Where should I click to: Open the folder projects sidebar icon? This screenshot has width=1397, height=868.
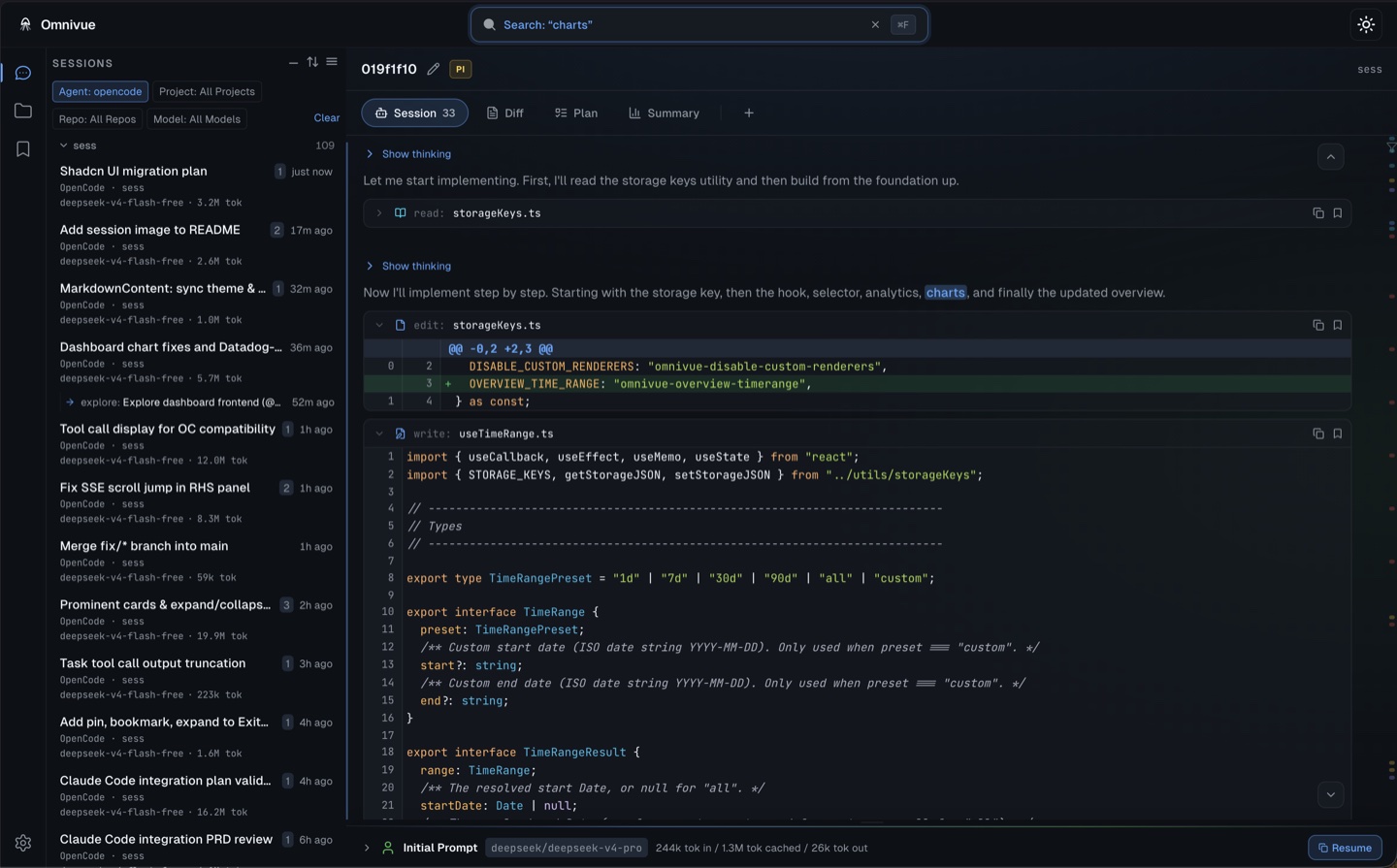[x=23, y=111]
